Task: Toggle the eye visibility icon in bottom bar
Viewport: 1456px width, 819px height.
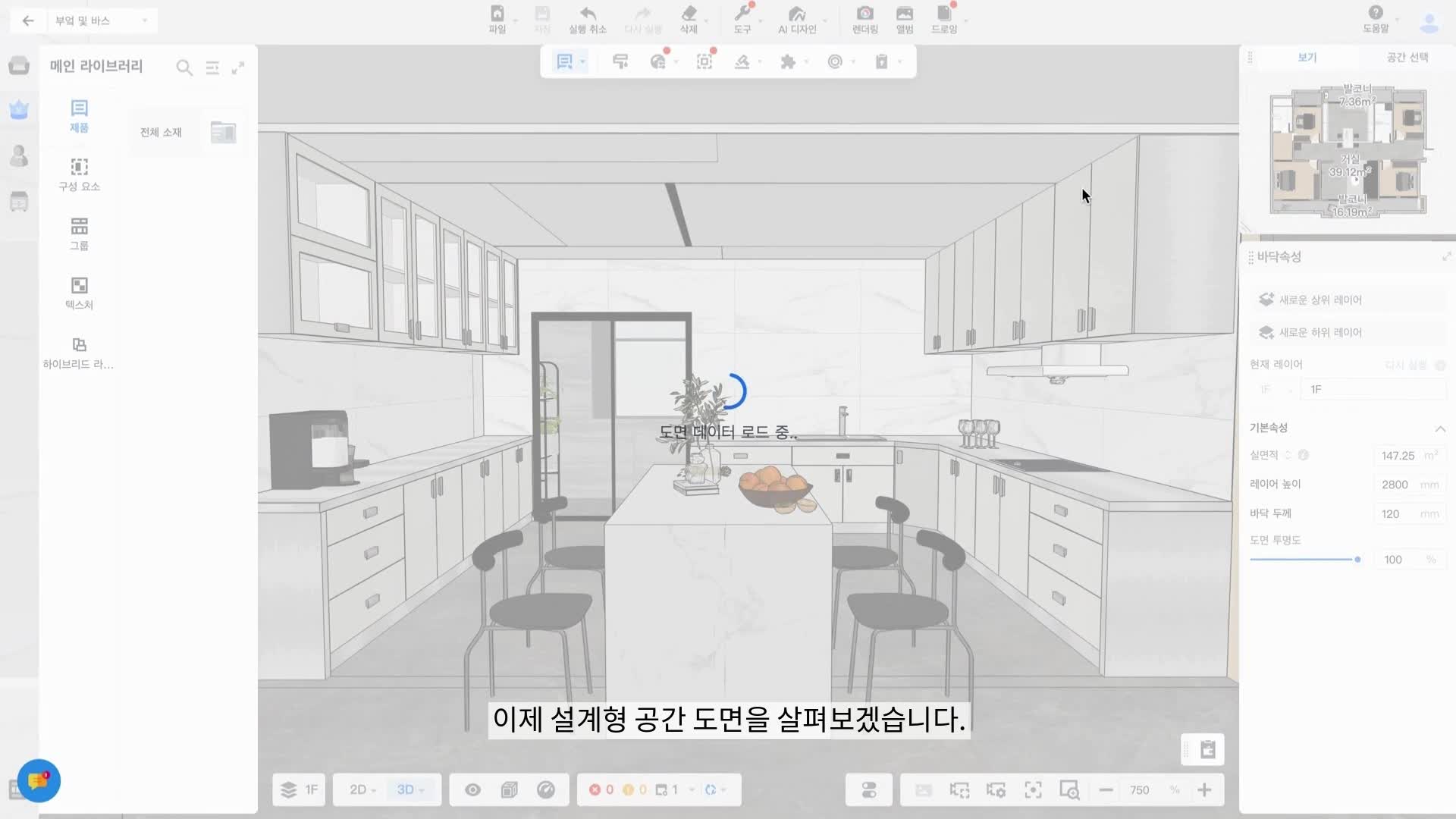Action: (472, 790)
